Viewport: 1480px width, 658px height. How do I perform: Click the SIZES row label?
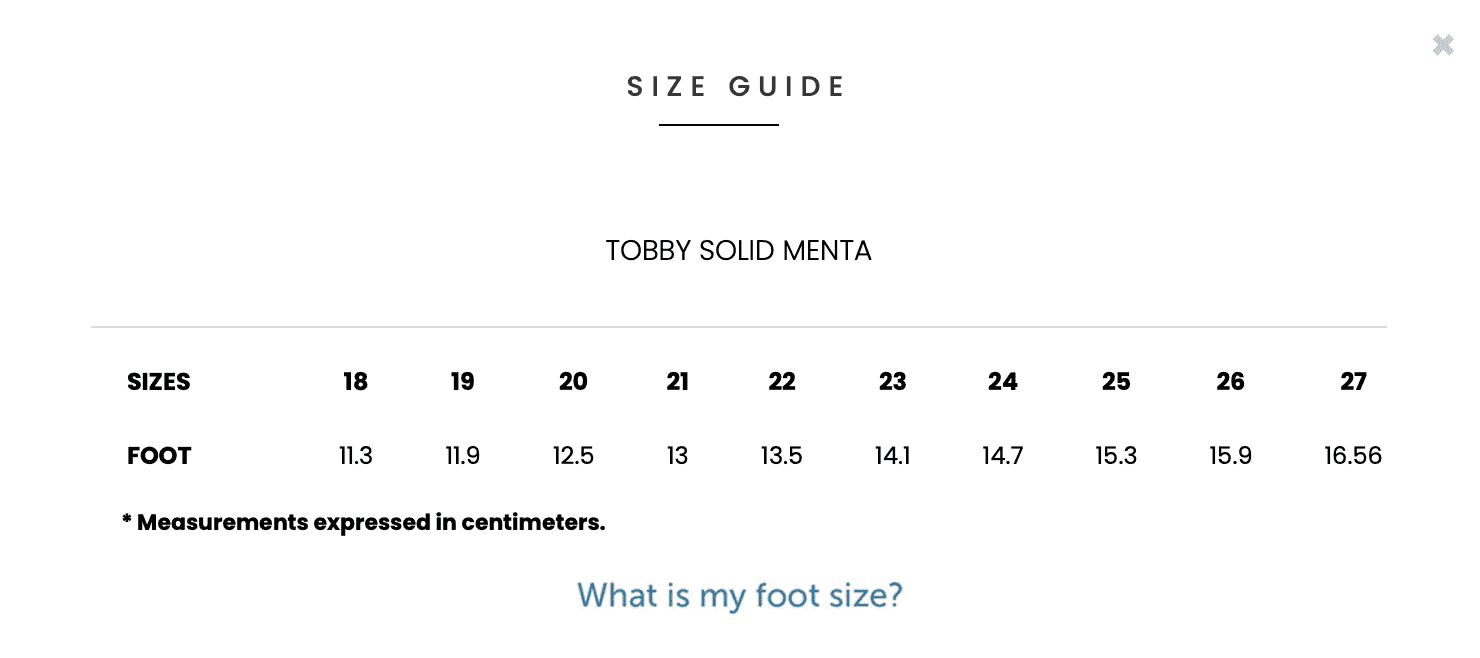click(159, 382)
